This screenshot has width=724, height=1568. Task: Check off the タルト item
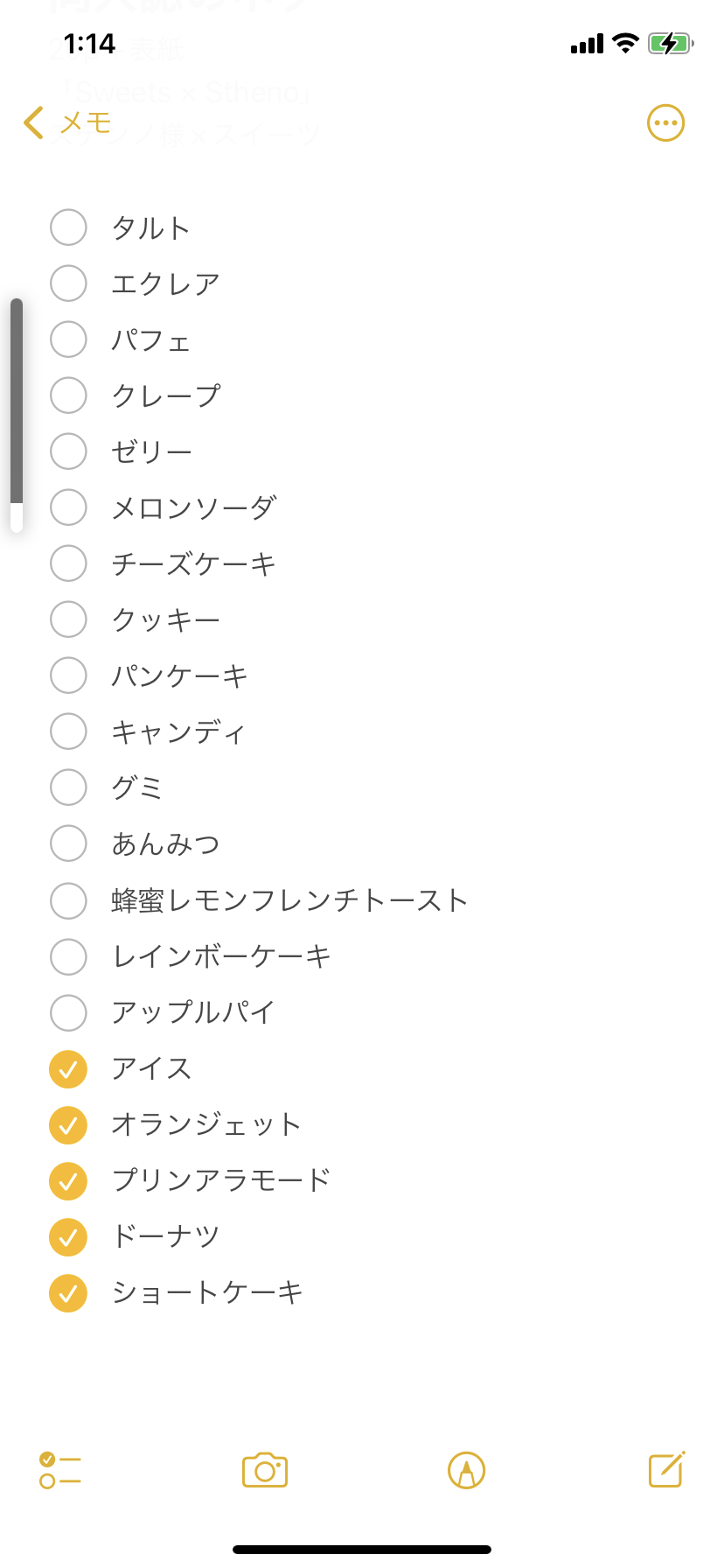coord(68,227)
